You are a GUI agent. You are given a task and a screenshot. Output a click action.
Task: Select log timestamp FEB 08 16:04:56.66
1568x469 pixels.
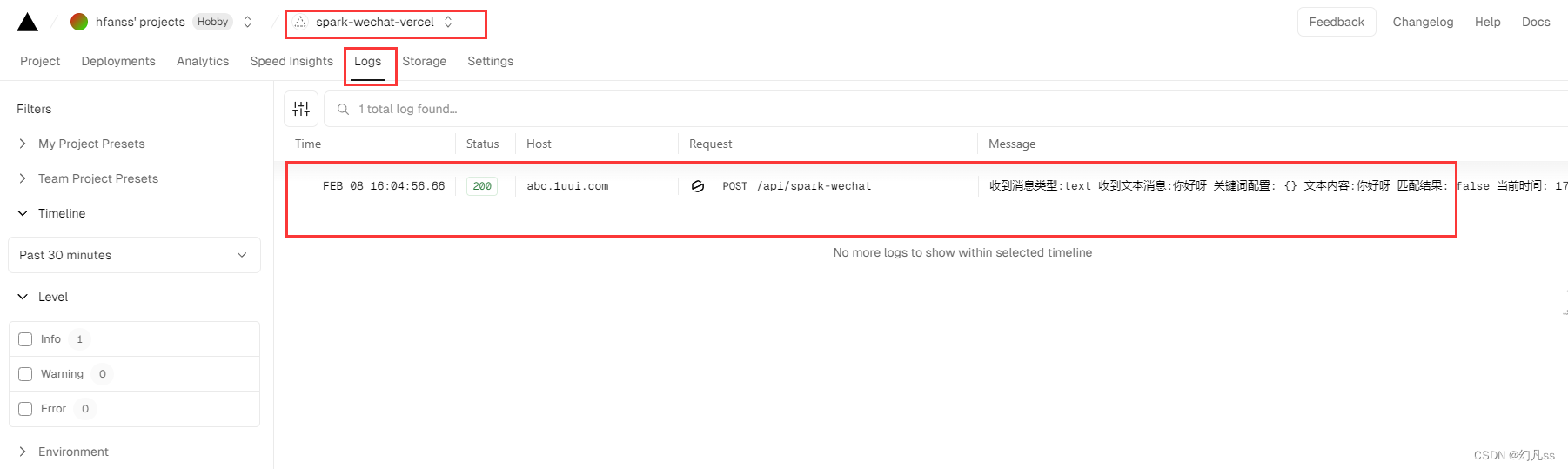point(384,186)
